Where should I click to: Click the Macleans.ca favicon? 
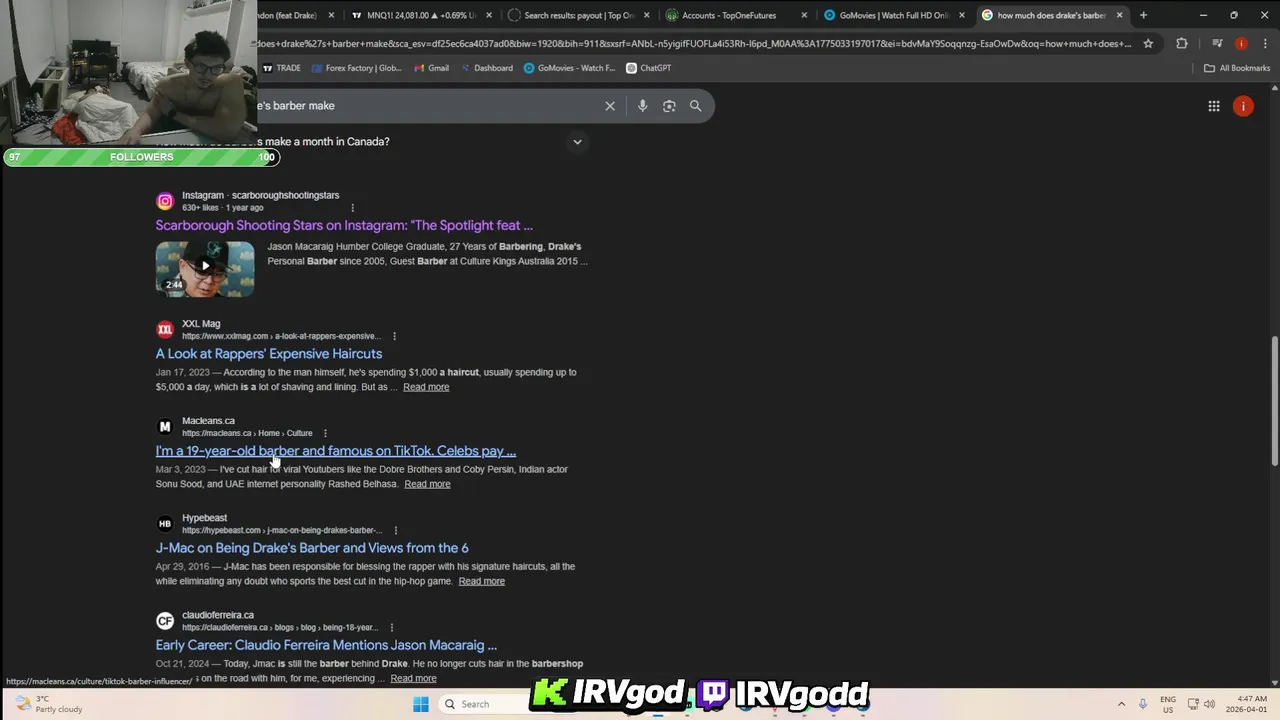[165, 426]
